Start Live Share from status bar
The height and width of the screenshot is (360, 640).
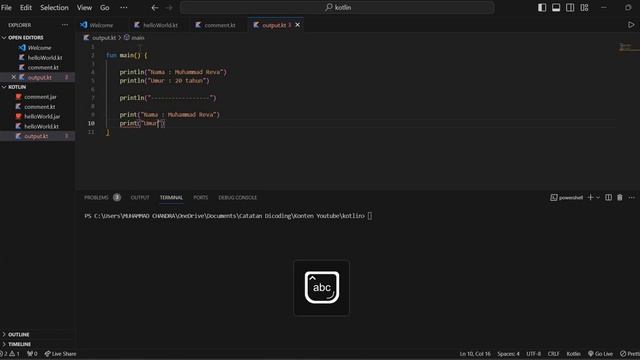coord(60,354)
